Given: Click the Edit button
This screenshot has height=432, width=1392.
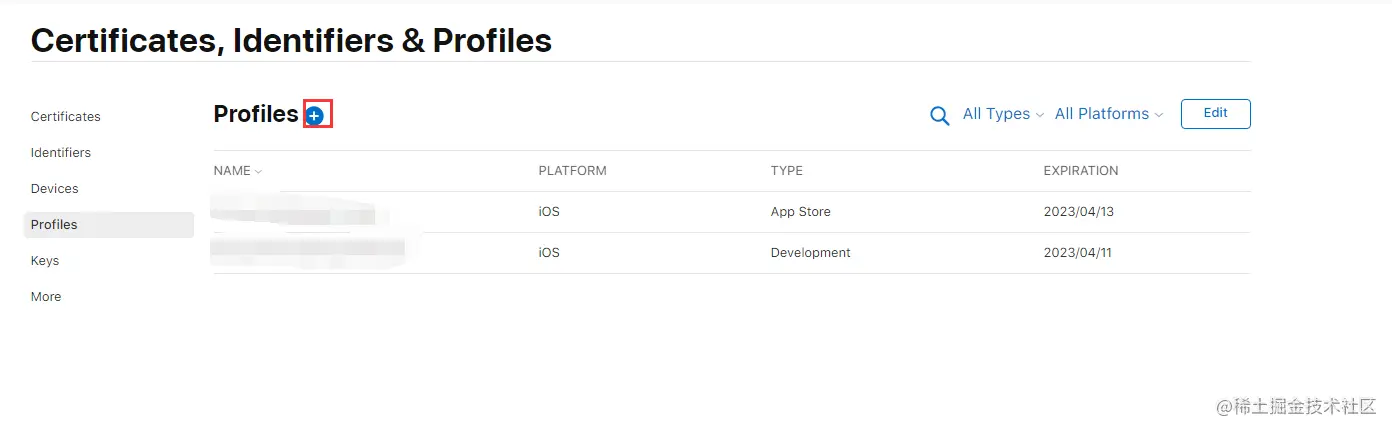Looking at the screenshot, I should (1215, 114).
